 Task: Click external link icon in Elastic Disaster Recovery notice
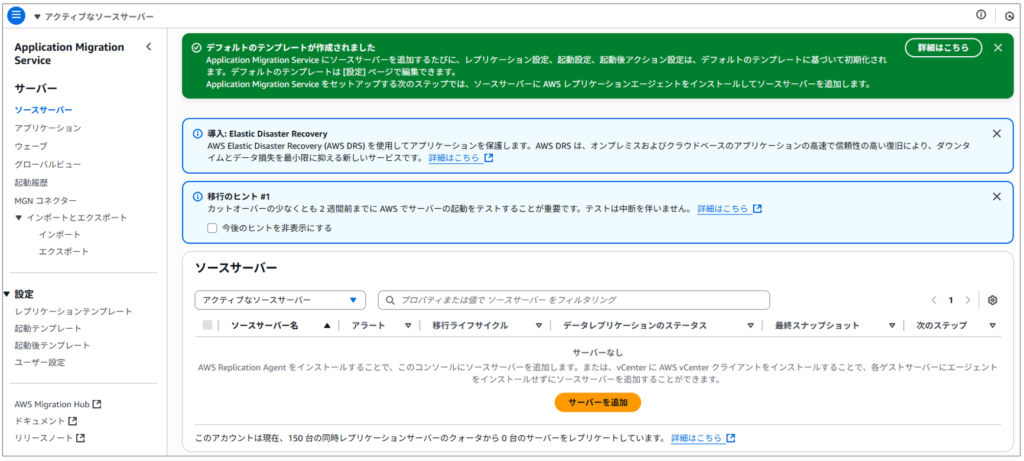(488, 158)
